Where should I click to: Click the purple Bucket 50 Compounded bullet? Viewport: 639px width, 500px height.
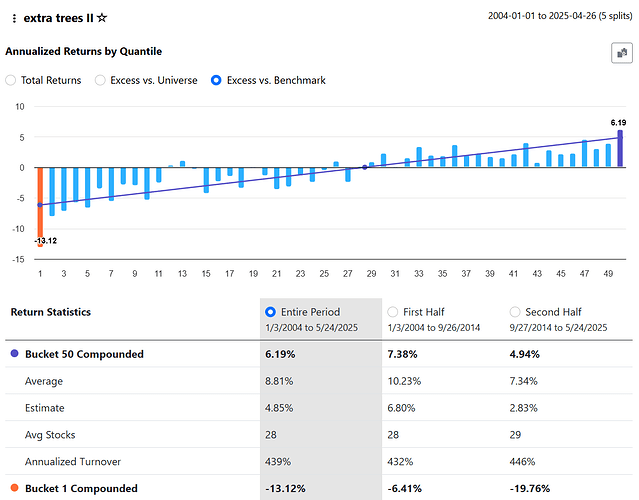[13, 354]
